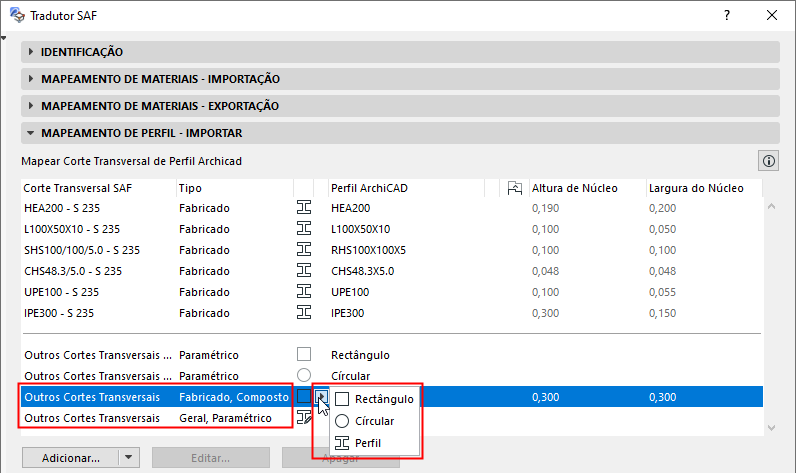Click the profile-edit icon in the Geral, Paramétrico row
Viewport: 796px width, 473px height.
tap(304, 418)
